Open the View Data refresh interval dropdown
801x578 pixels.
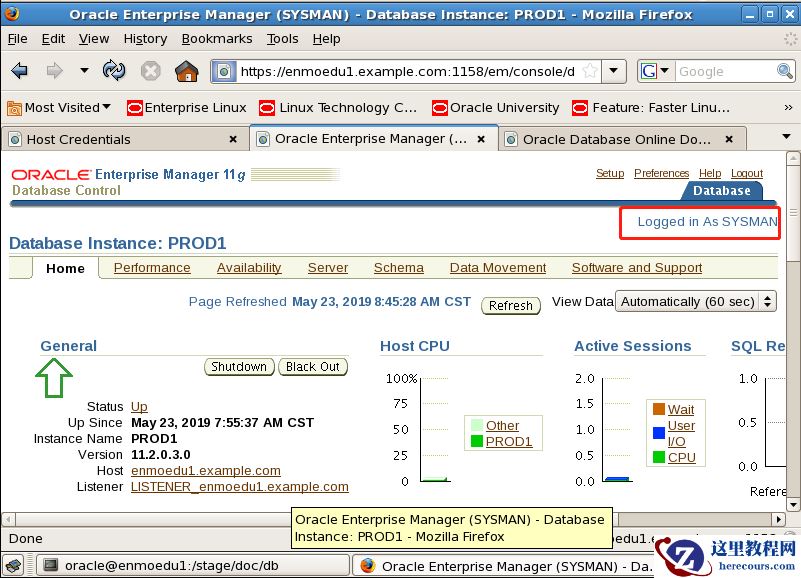coord(696,301)
